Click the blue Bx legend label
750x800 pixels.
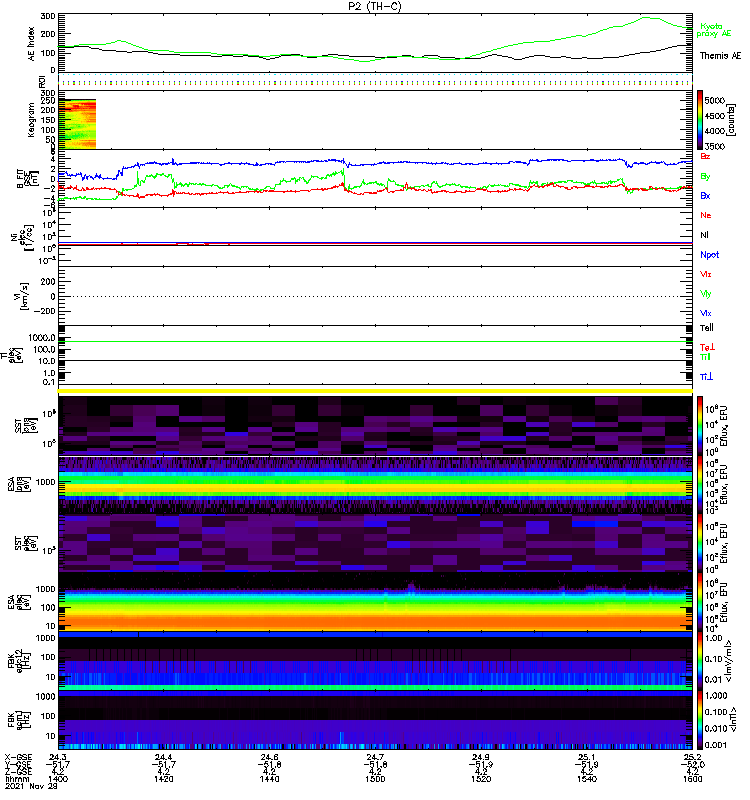(x=705, y=195)
